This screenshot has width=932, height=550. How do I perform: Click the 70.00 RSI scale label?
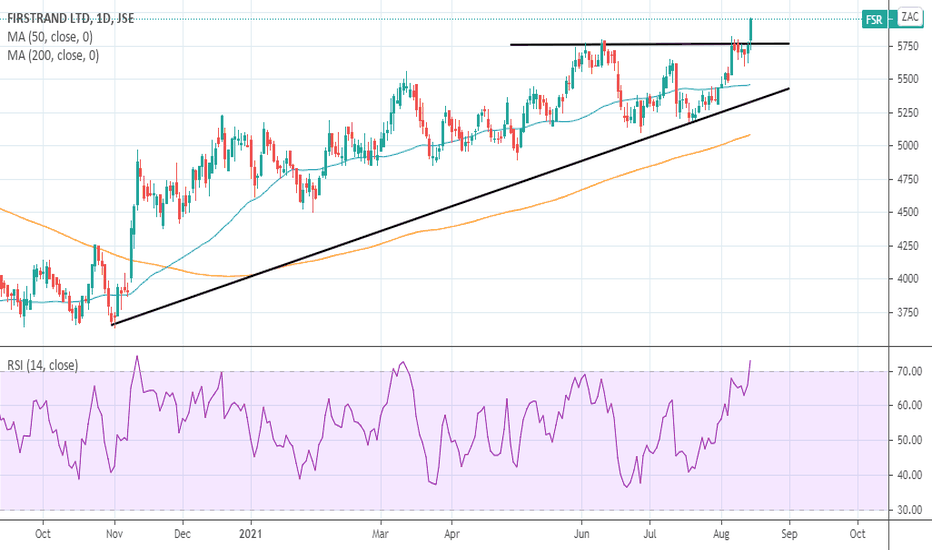click(909, 371)
